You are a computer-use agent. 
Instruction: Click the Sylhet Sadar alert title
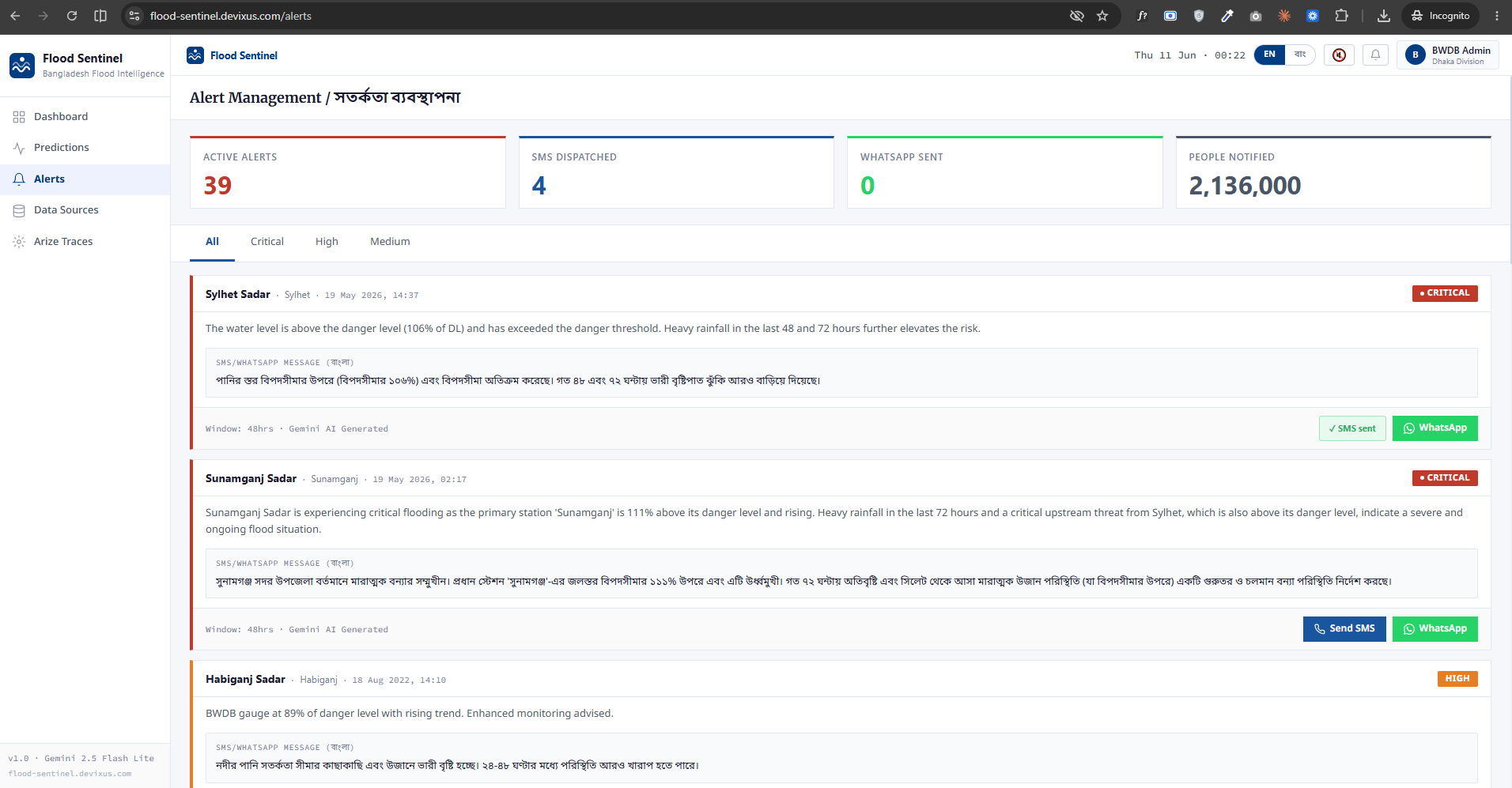238,295
